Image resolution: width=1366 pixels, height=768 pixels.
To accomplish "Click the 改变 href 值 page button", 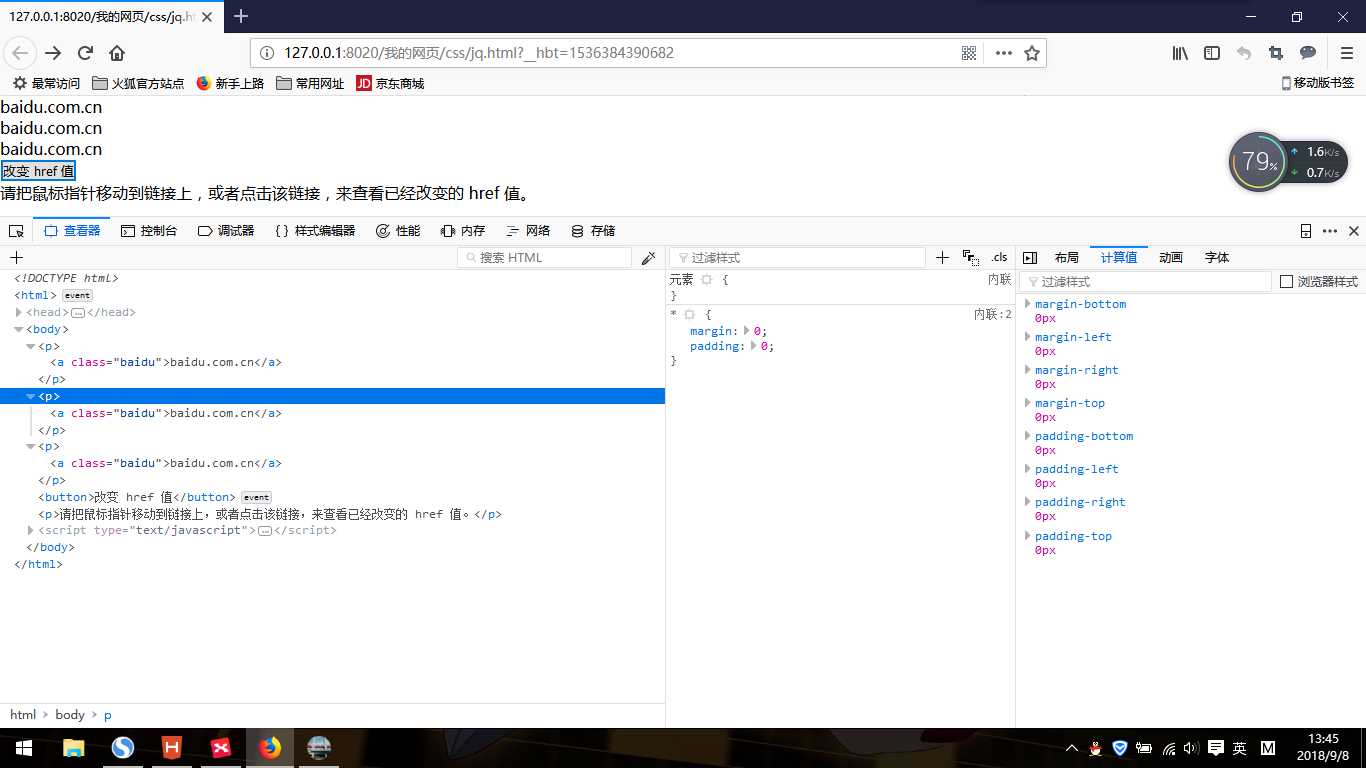I will [38, 171].
